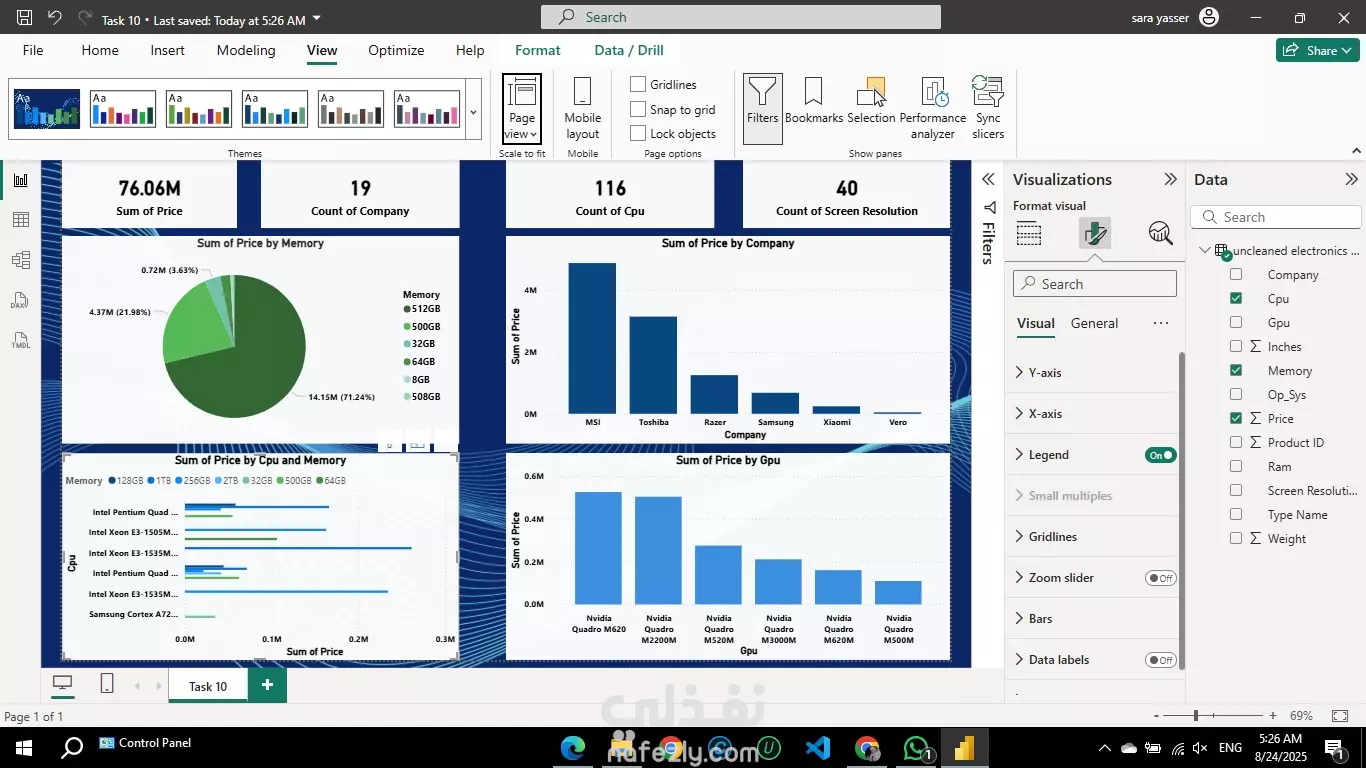Image resolution: width=1366 pixels, height=768 pixels.
Task: Collapse the Data pane with double chevron
Action: tap(1351, 180)
